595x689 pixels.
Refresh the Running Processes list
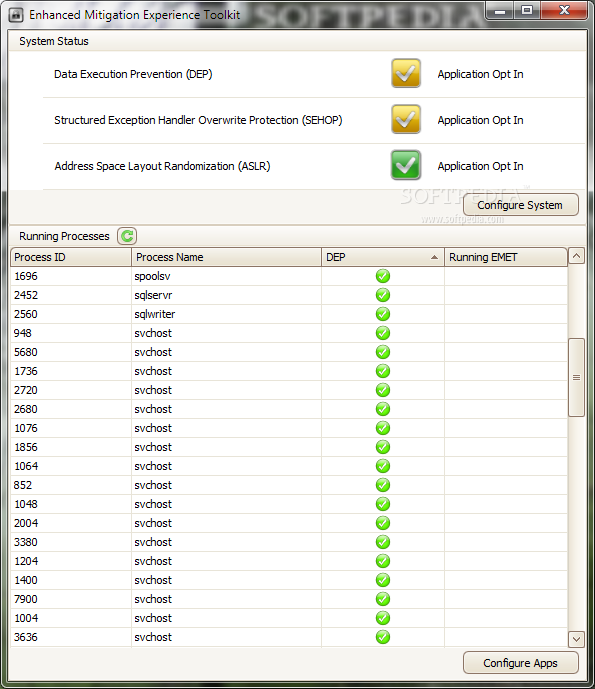tap(127, 236)
